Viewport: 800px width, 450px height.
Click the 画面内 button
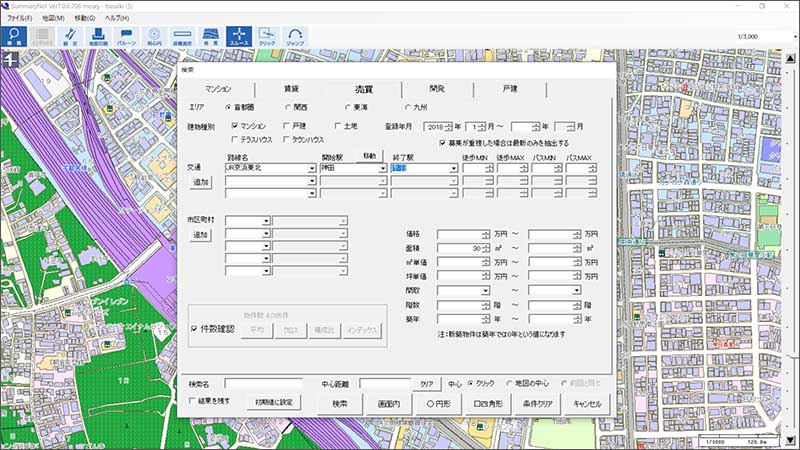point(388,404)
